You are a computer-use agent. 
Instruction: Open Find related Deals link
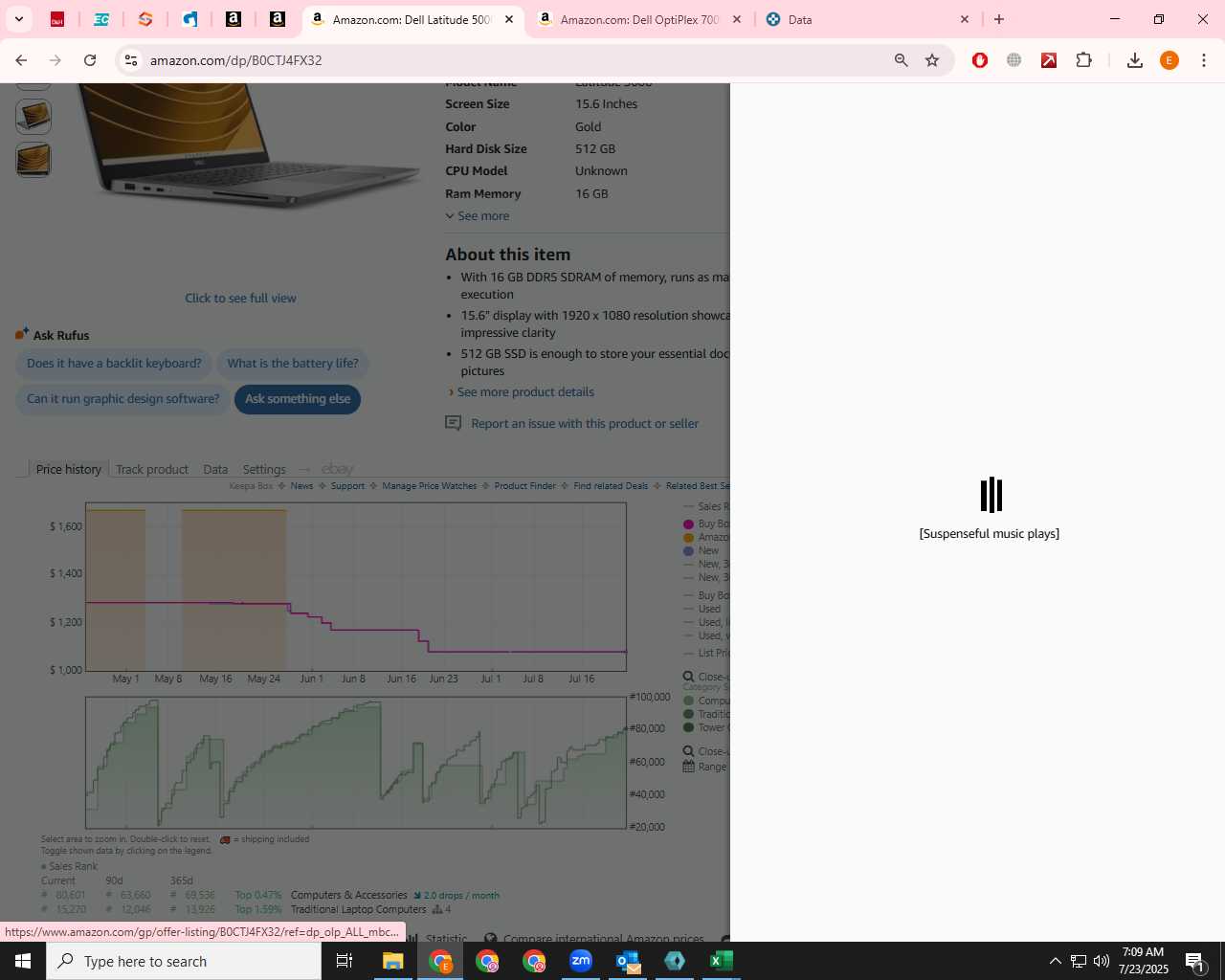coord(611,486)
